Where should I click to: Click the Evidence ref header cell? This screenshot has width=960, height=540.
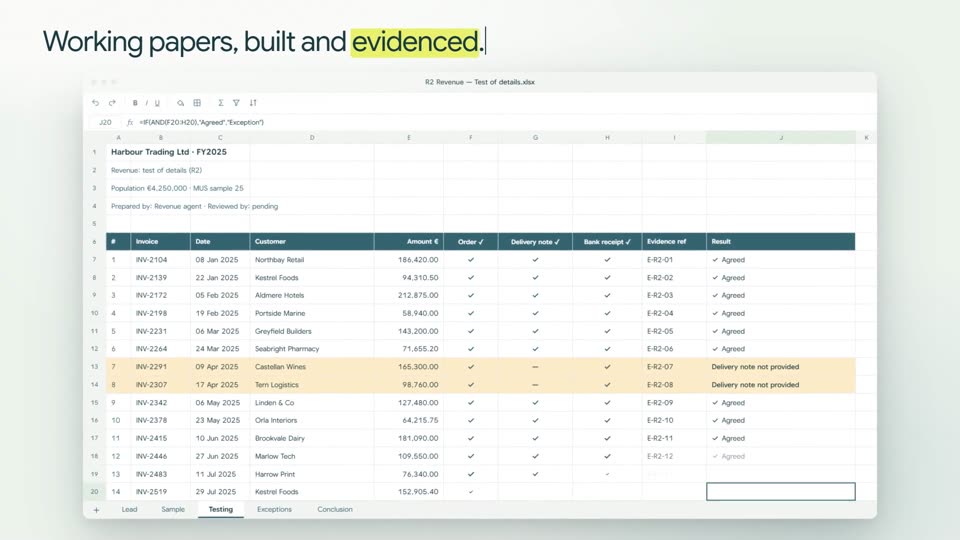[674, 242]
